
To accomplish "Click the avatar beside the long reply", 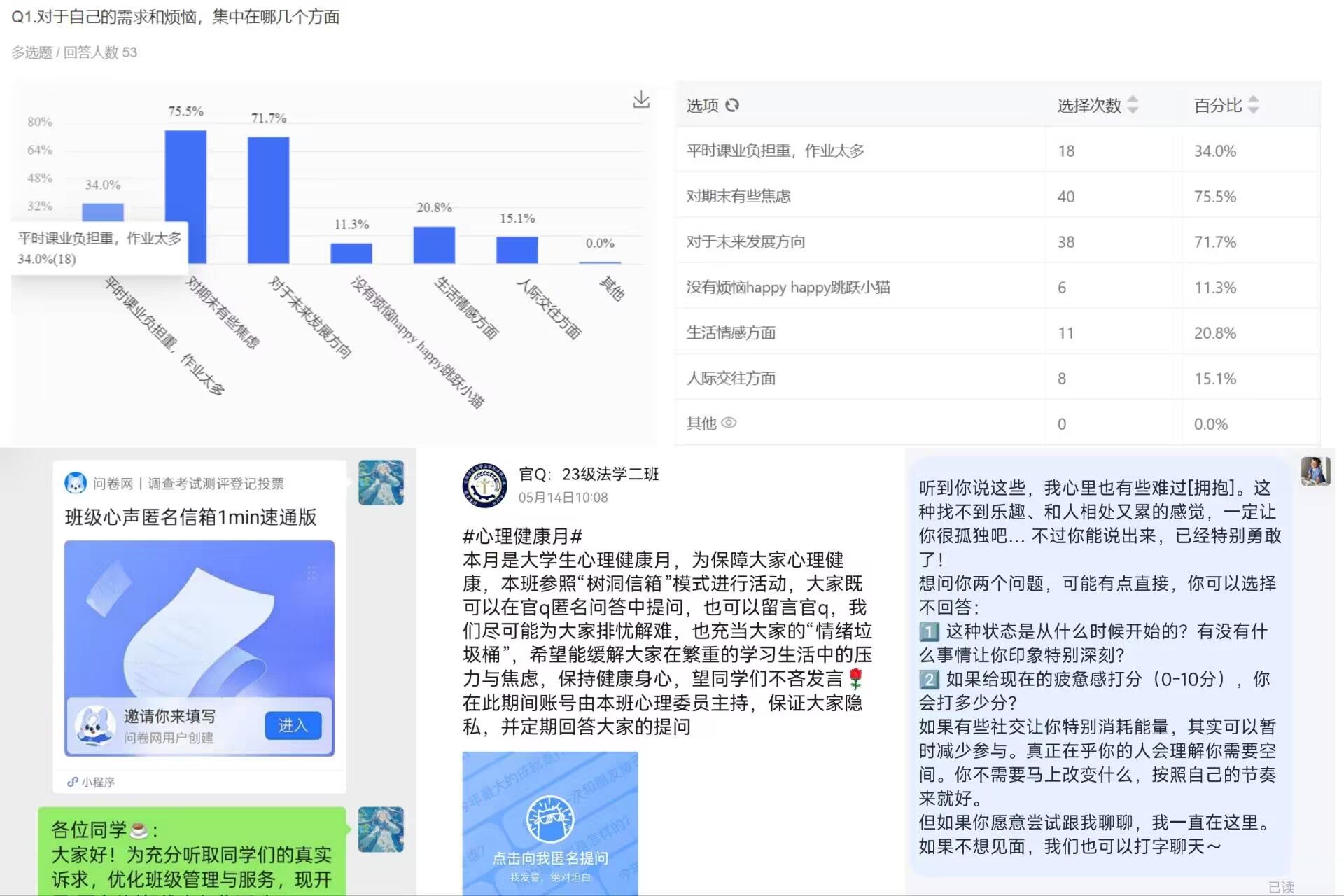I will [x=1315, y=471].
